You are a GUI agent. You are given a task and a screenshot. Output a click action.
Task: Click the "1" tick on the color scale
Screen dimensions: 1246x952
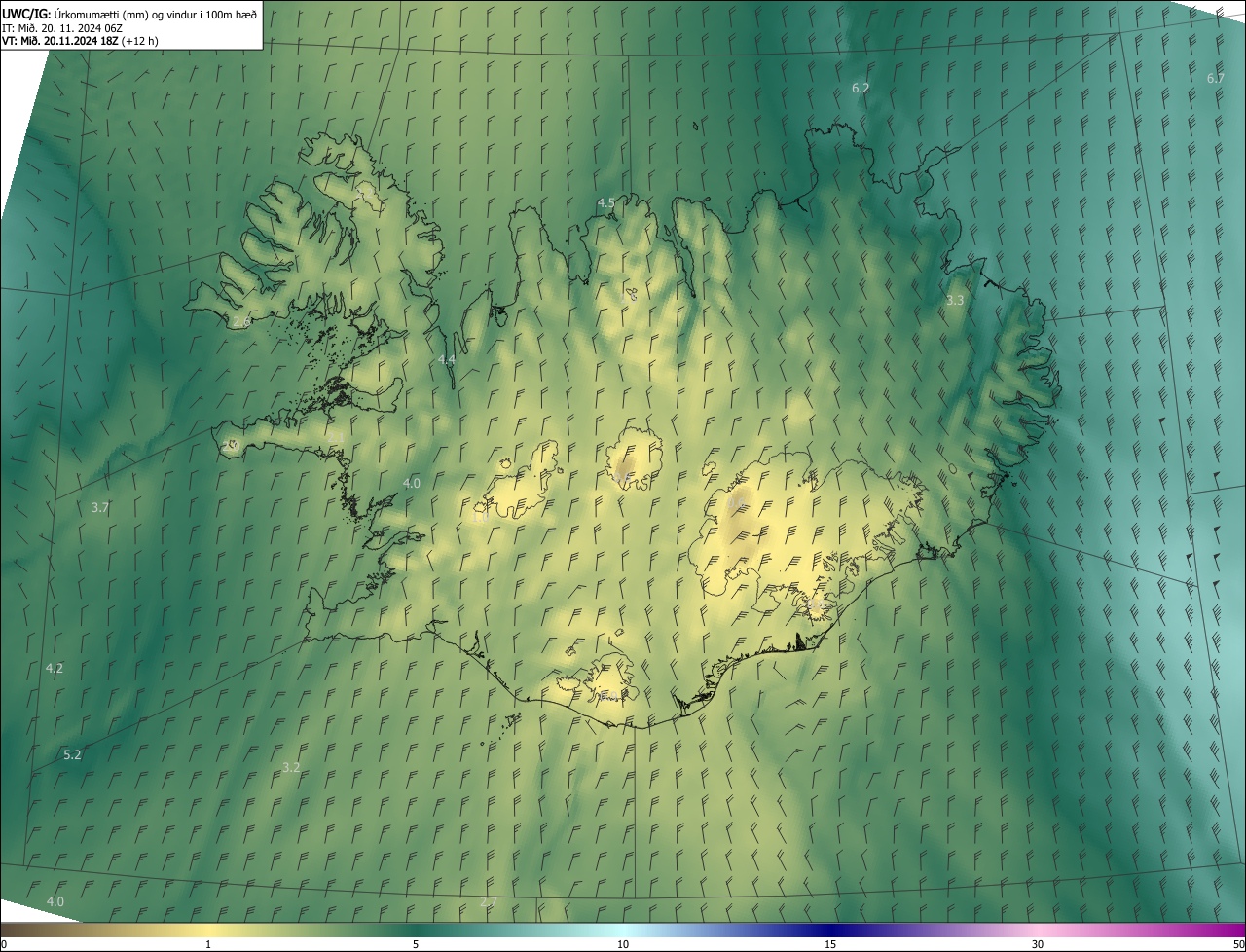tap(208, 944)
